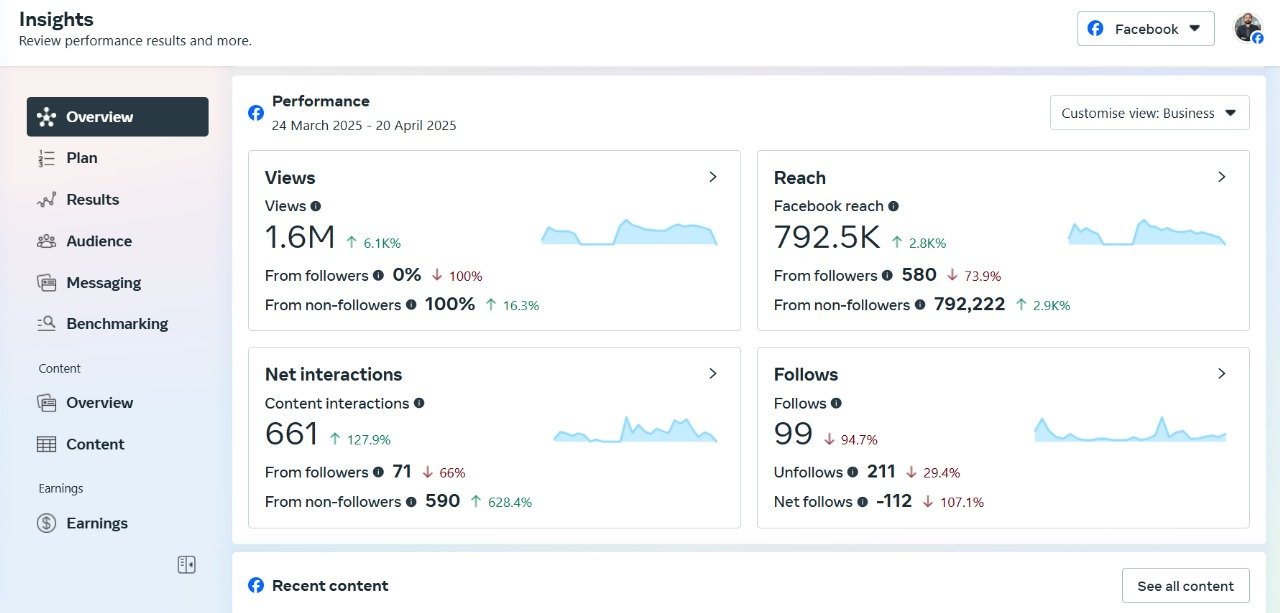The height and width of the screenshot is (613, 1280).
Task: Open Earnings in the sidebar
Action: pos(118,523)
